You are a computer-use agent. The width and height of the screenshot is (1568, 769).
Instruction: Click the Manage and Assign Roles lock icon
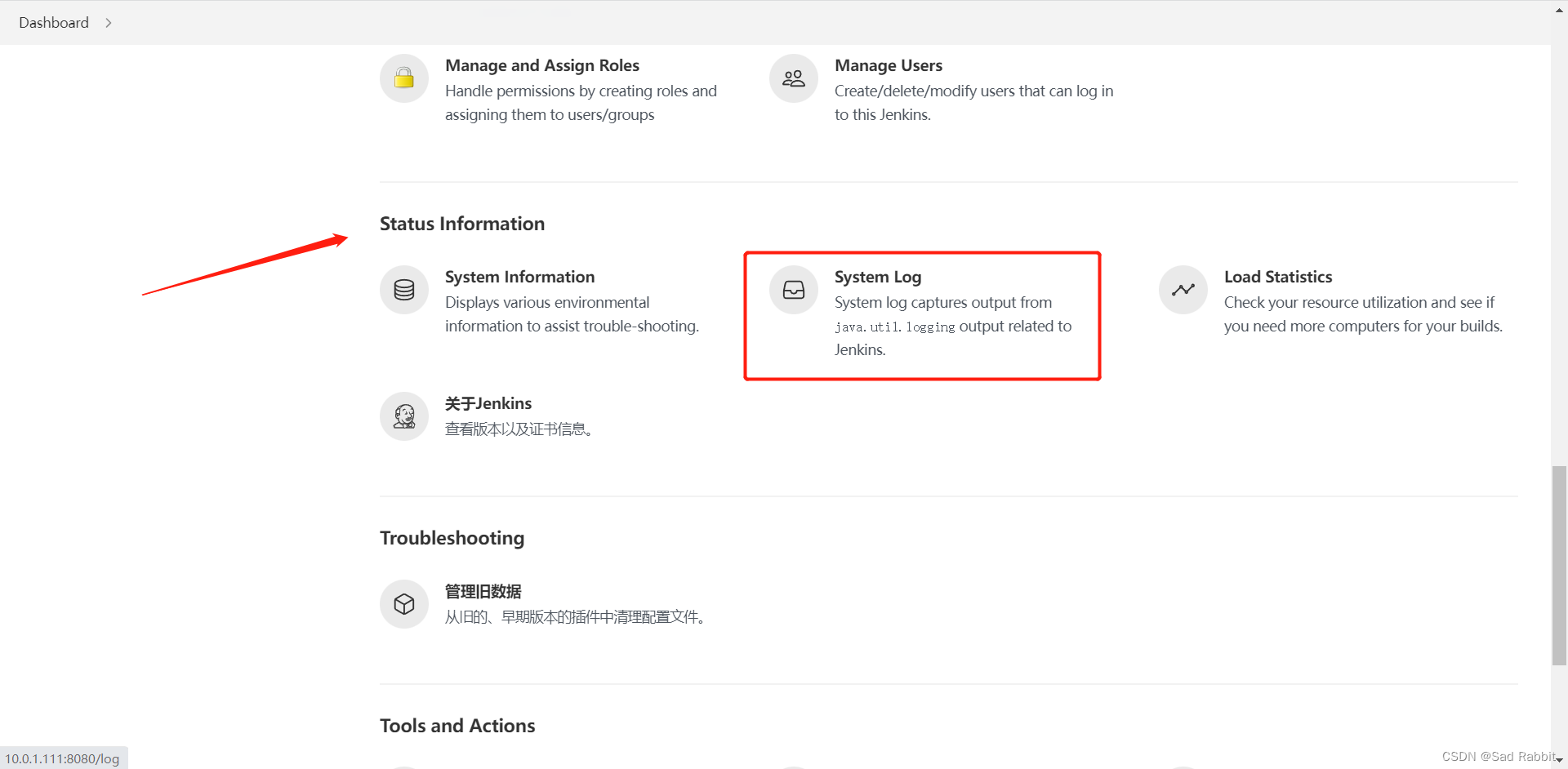point(404,78)
